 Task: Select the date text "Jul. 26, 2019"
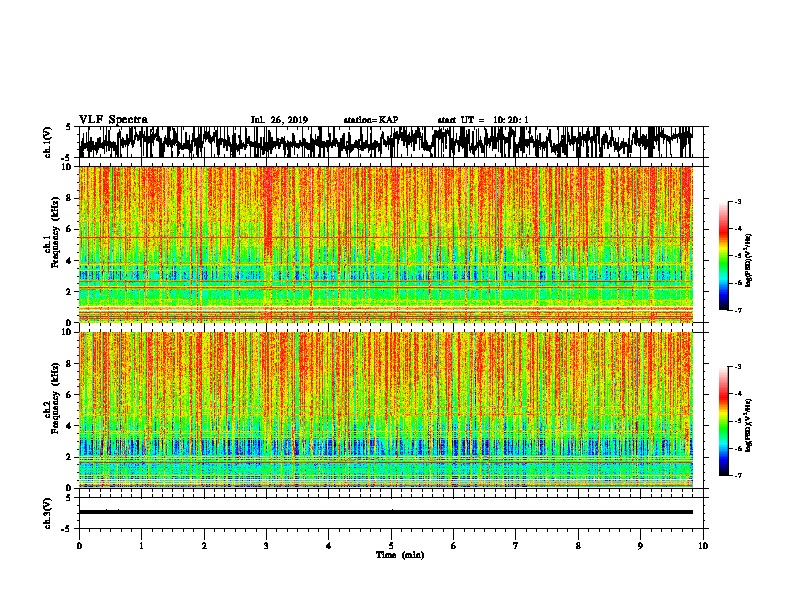(x=279, y=120)
